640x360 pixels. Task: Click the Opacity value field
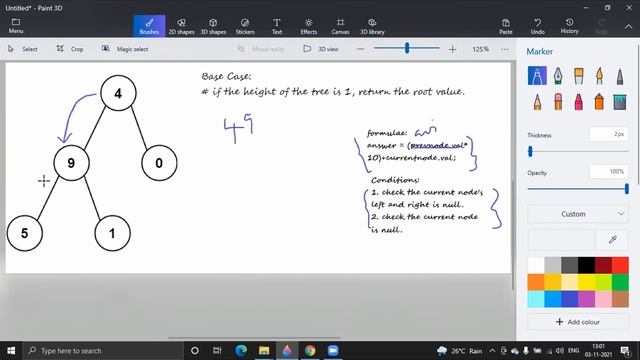tap(608, 171)
